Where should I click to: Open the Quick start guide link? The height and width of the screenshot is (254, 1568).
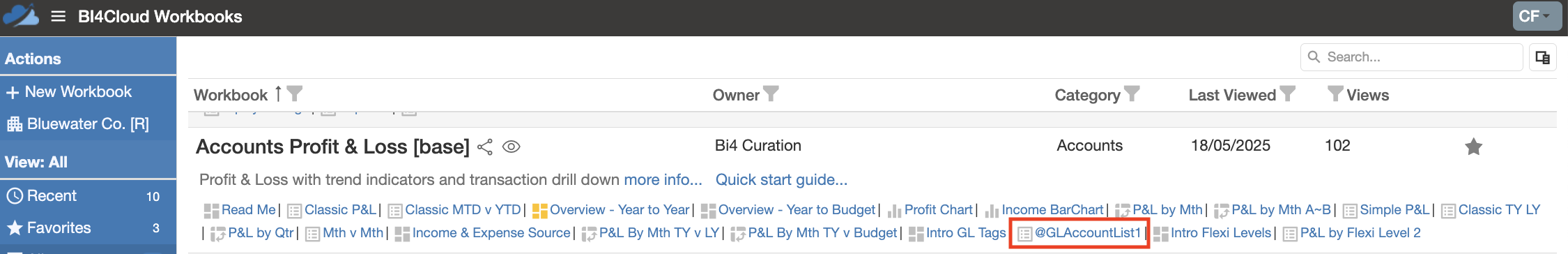(781, 180)
